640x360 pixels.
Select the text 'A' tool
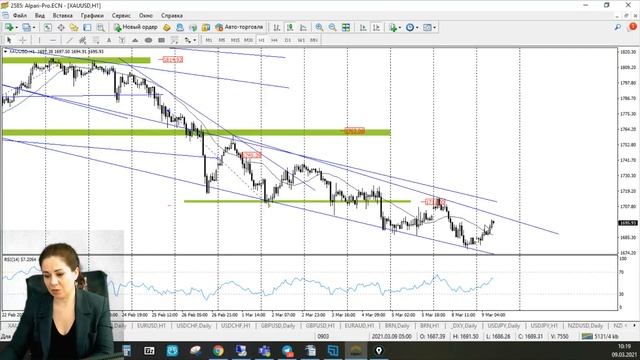click(109, 40)
